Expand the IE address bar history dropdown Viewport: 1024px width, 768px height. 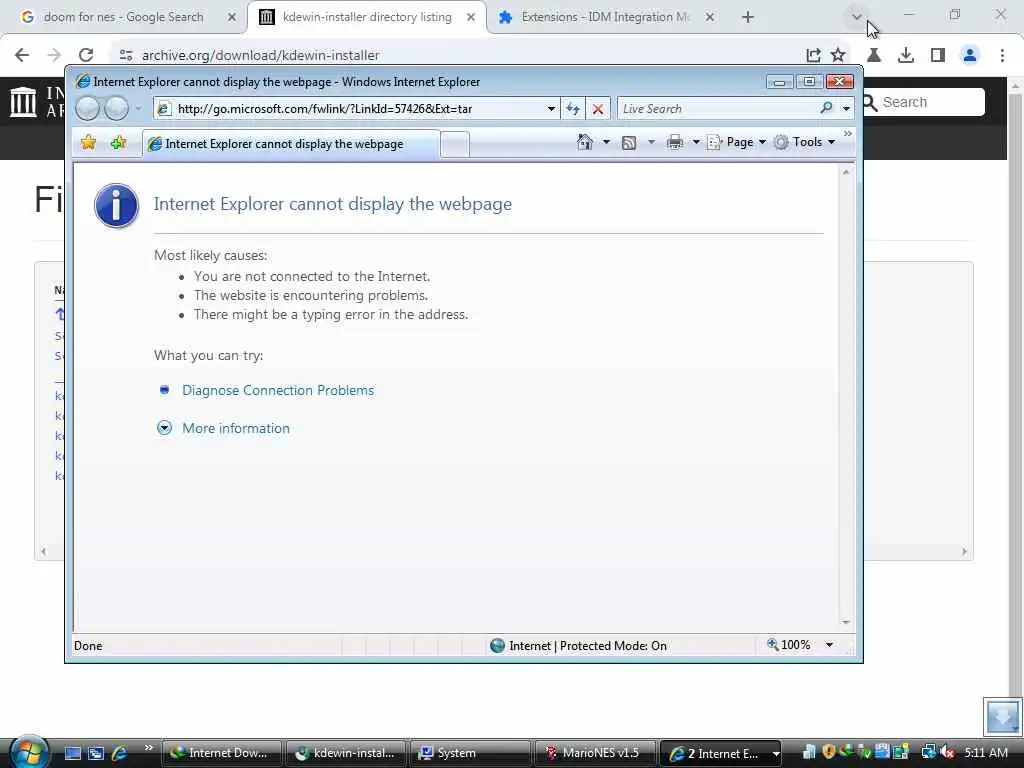[551, 109]
